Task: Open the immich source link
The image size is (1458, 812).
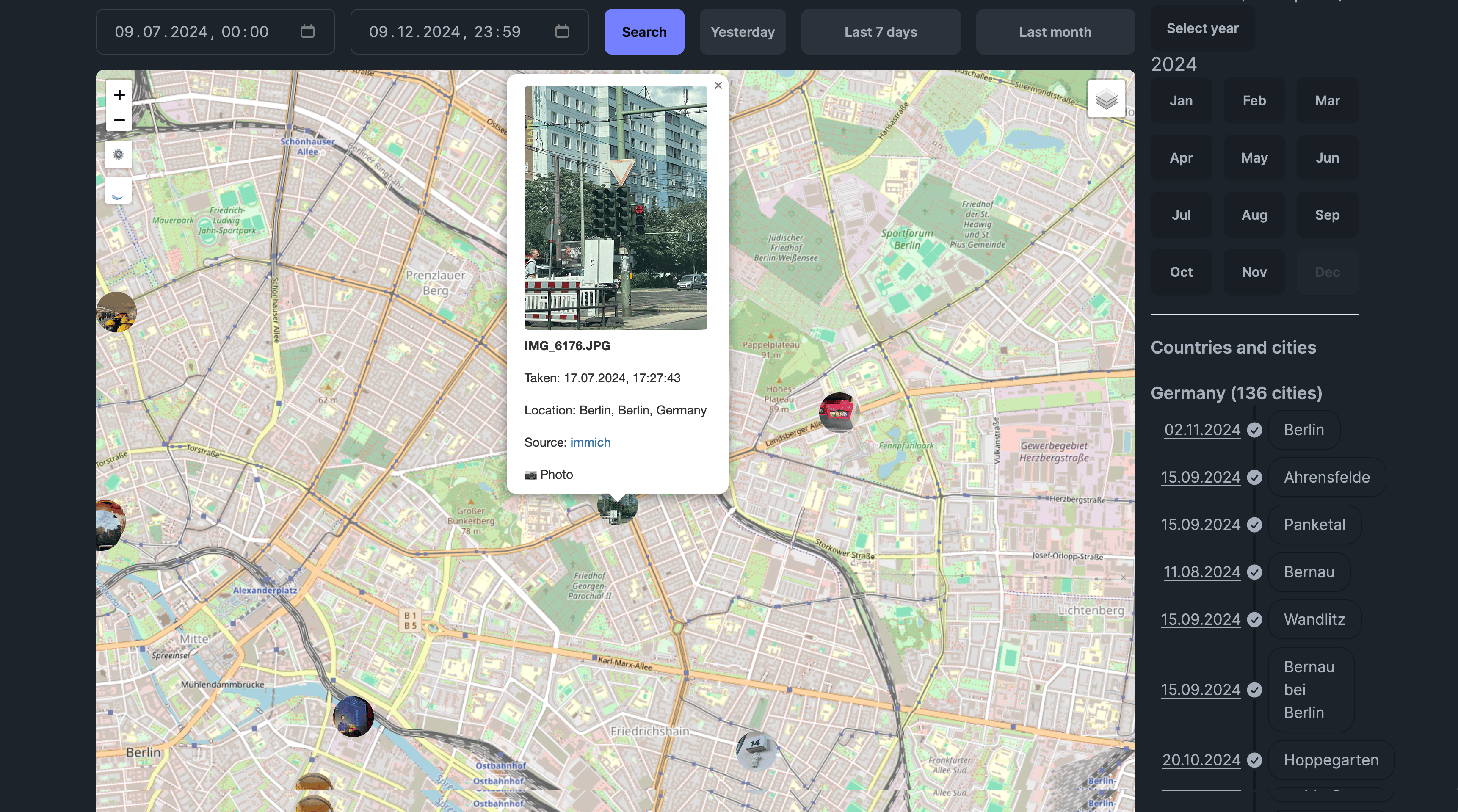Action: click(x=590, y=442)
